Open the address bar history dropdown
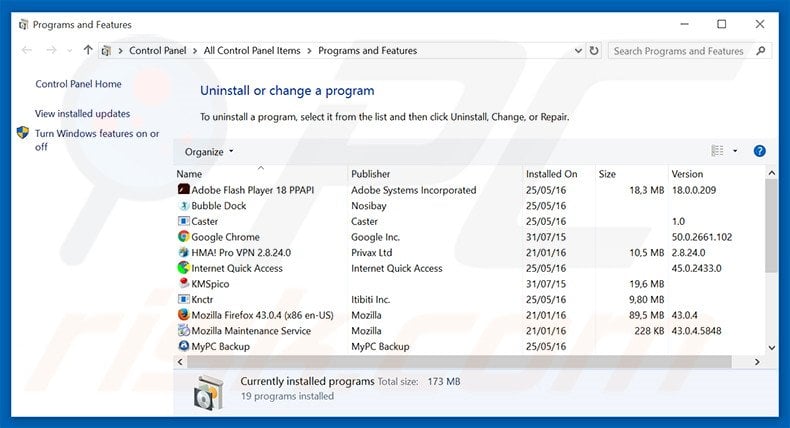 (x=578, y=50)
